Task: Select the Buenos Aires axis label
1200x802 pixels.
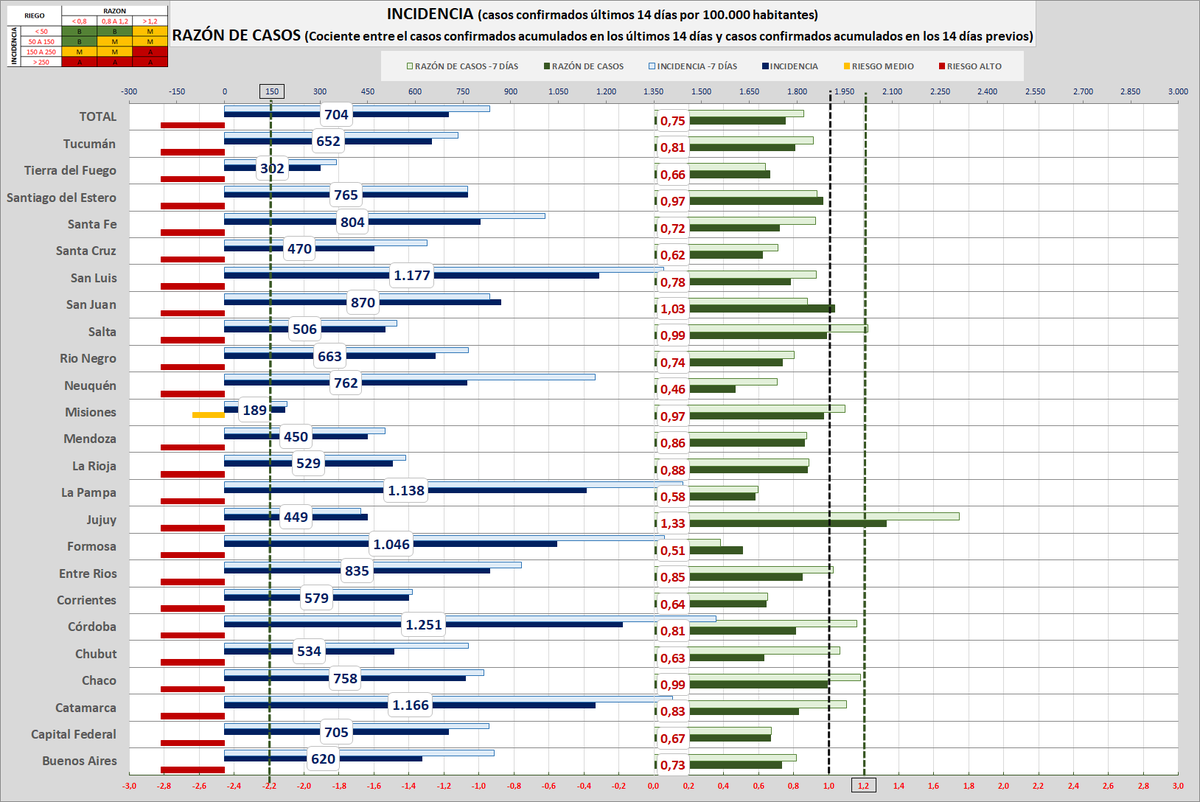Action: tap(79, 761)
